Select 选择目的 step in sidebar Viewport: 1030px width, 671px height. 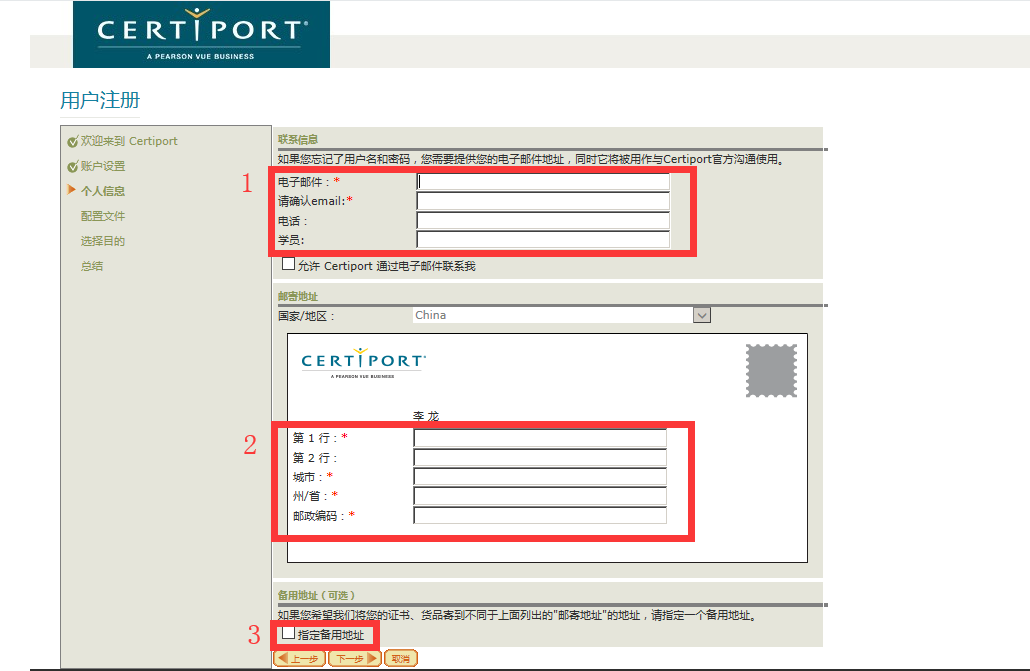click(x=102, y=241)
